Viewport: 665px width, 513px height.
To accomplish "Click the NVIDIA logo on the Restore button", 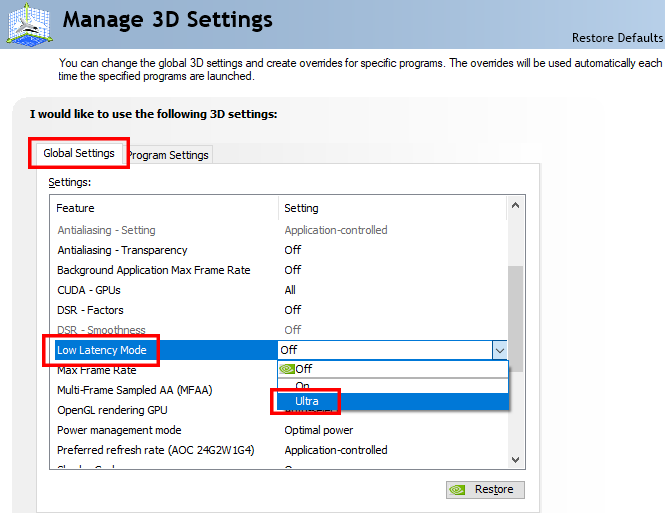I will pyautogui.click(x=457, y=490).
